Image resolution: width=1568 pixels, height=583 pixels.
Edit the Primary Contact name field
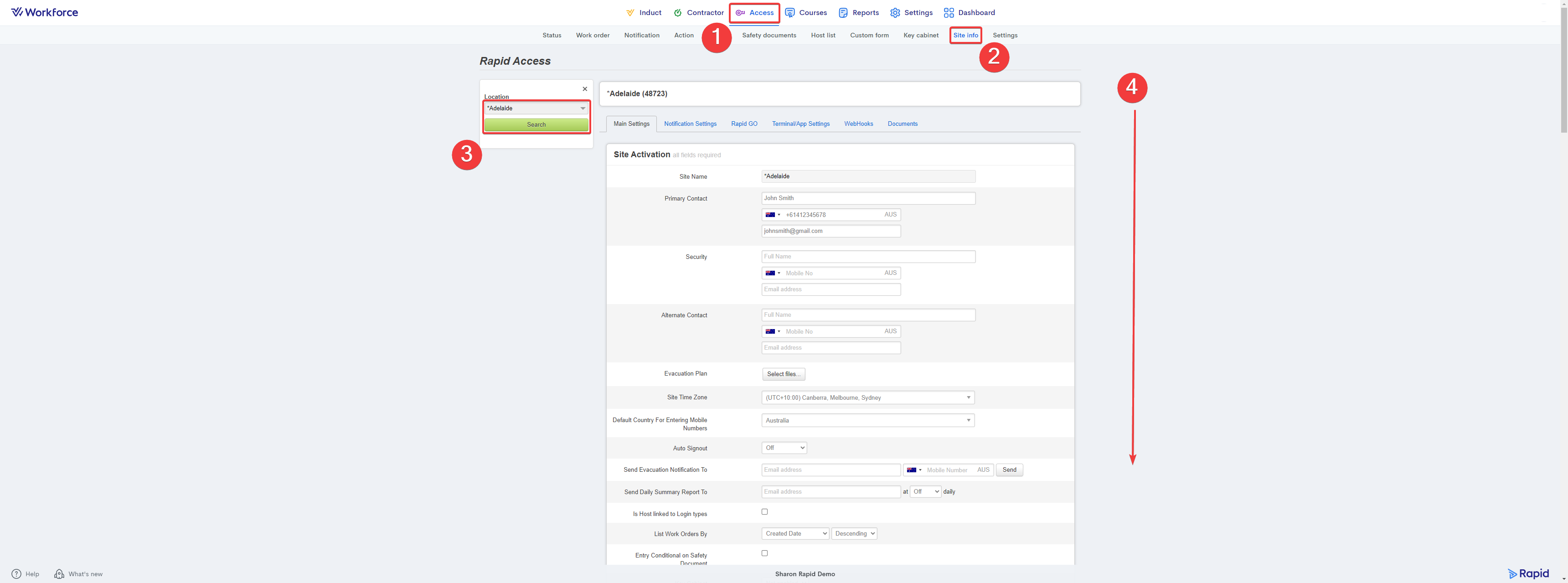point(868,198)
